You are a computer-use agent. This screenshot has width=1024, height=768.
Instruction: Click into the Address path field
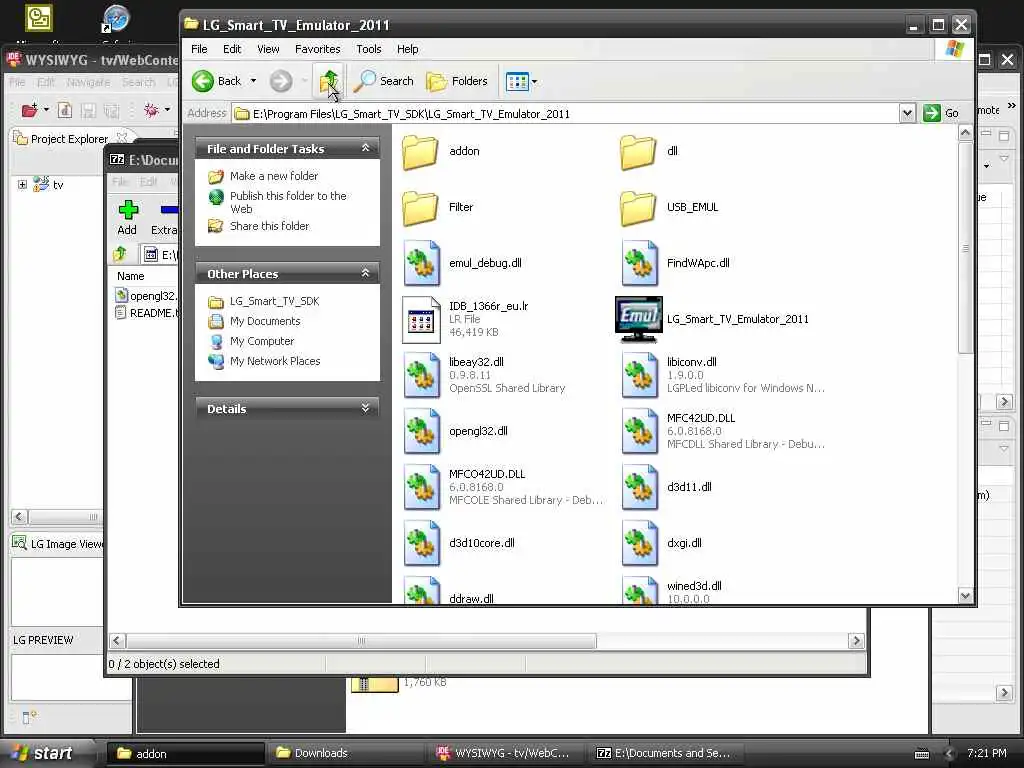pos(566,114)
